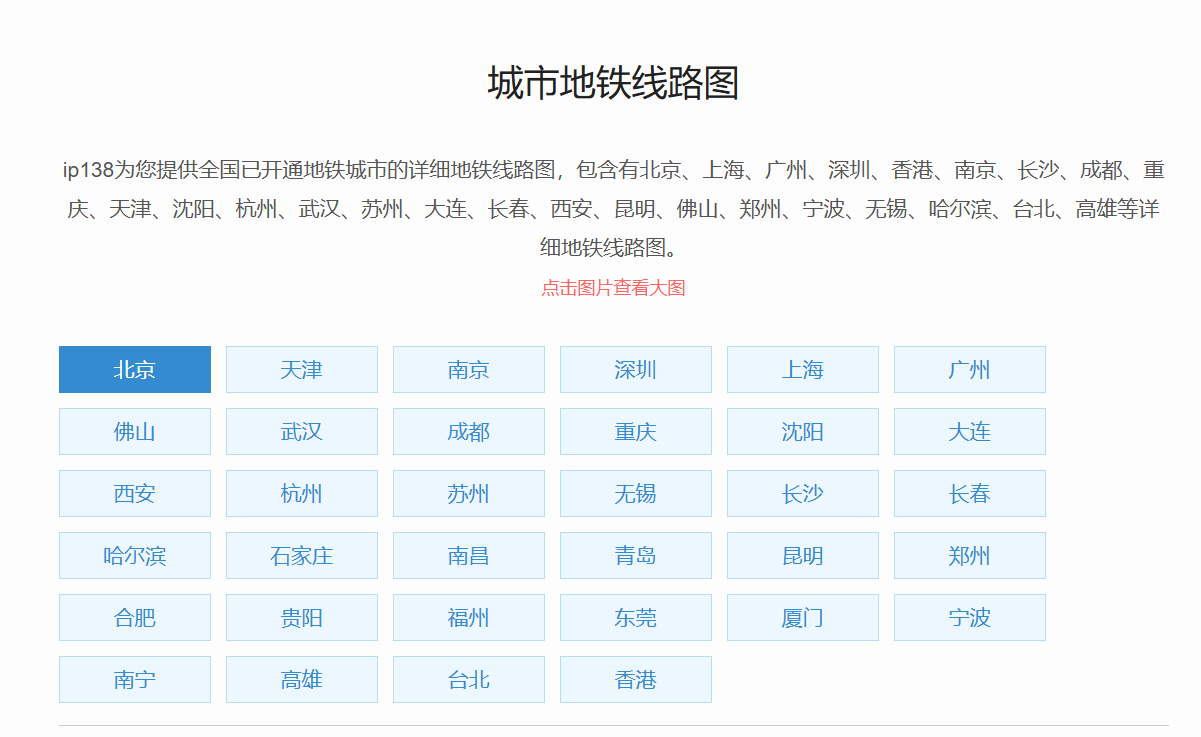
Task: Switch to the 天津 subway map
Action: point(302,370)
